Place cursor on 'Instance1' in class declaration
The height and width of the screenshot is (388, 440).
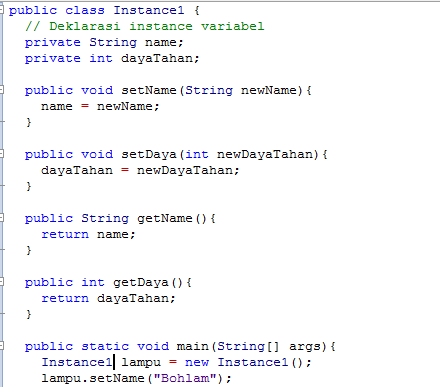[149, 10]
